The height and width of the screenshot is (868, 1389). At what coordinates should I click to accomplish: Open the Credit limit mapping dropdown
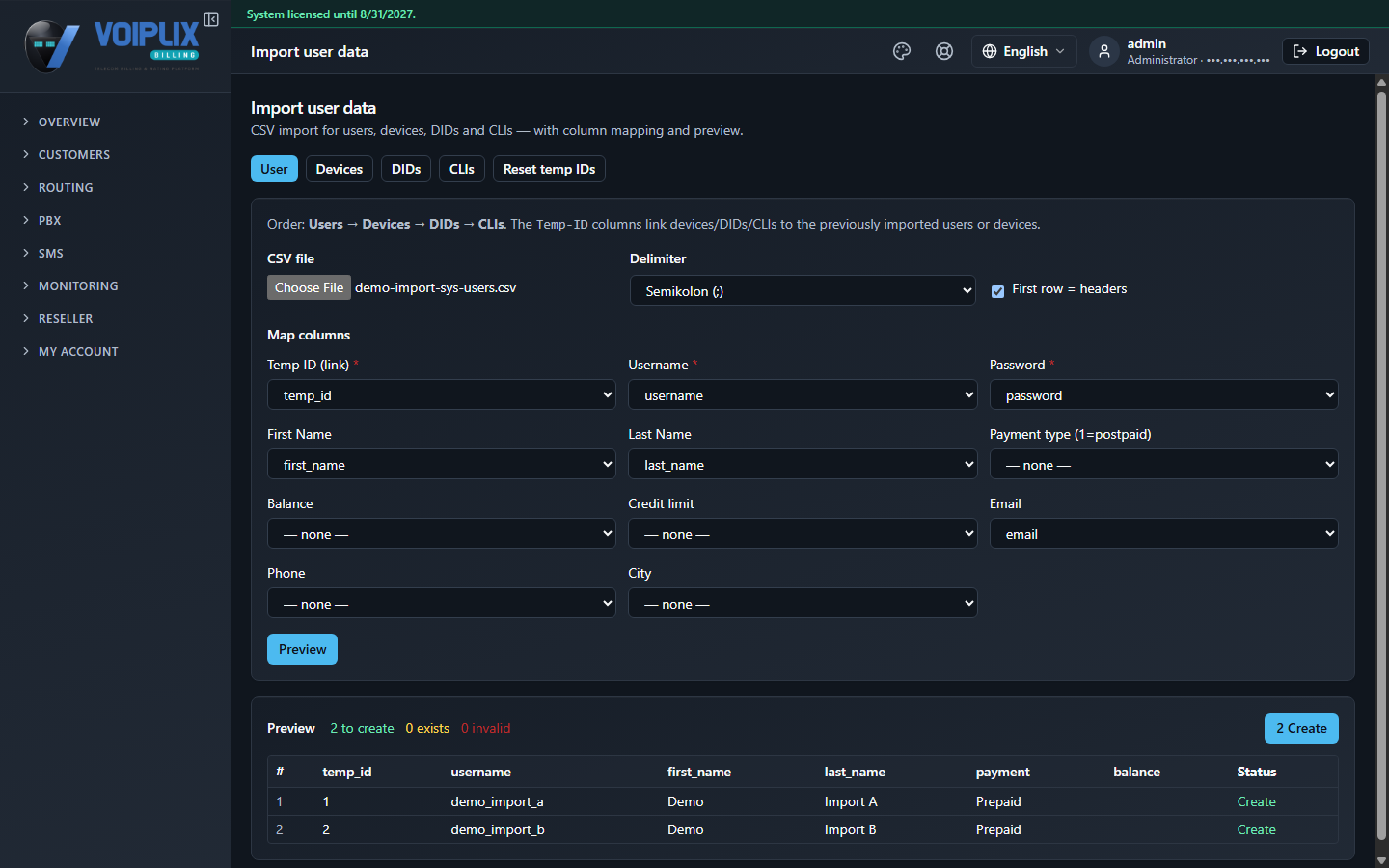803,533
